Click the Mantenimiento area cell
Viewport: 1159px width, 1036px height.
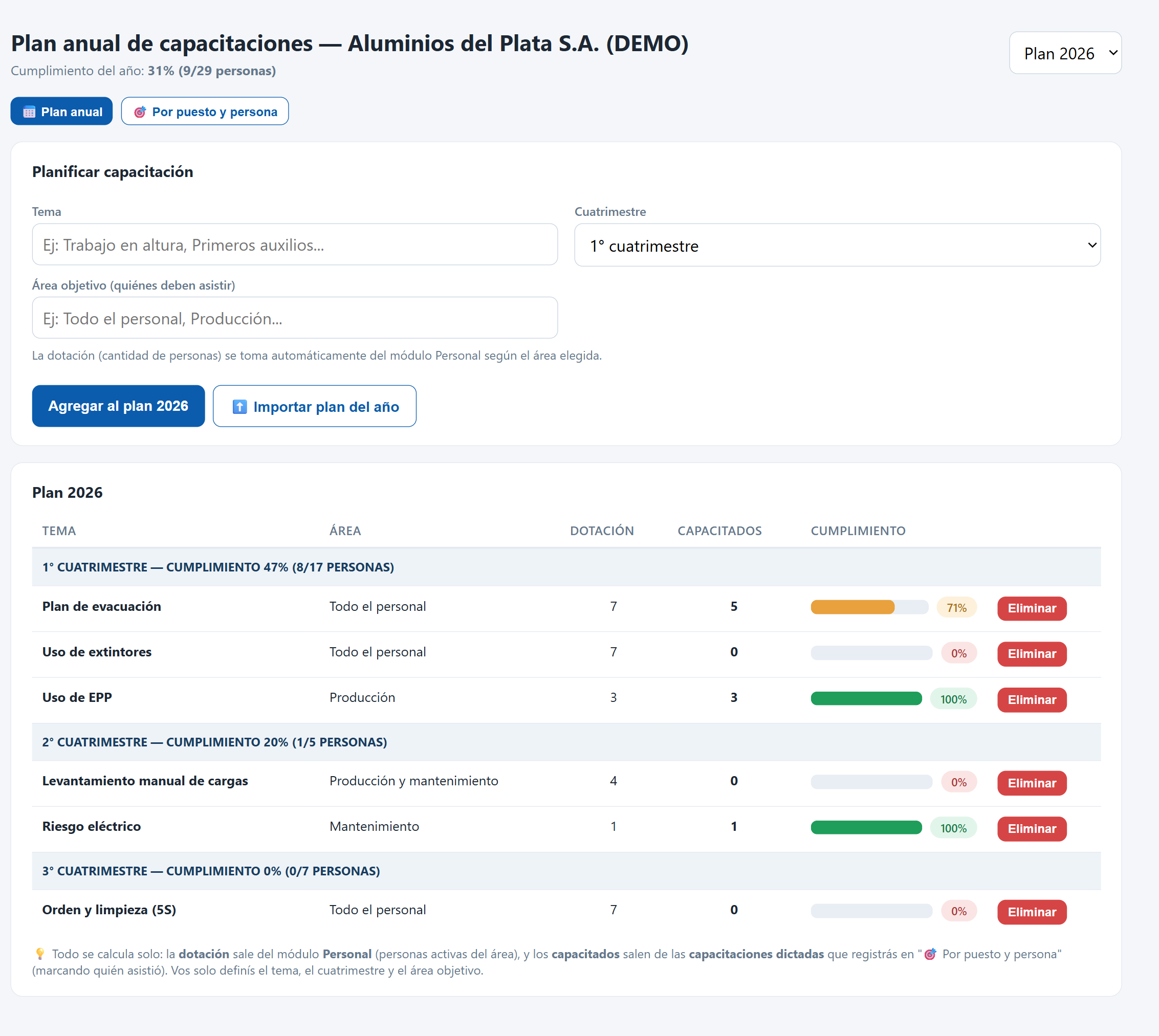coord(375,827)
